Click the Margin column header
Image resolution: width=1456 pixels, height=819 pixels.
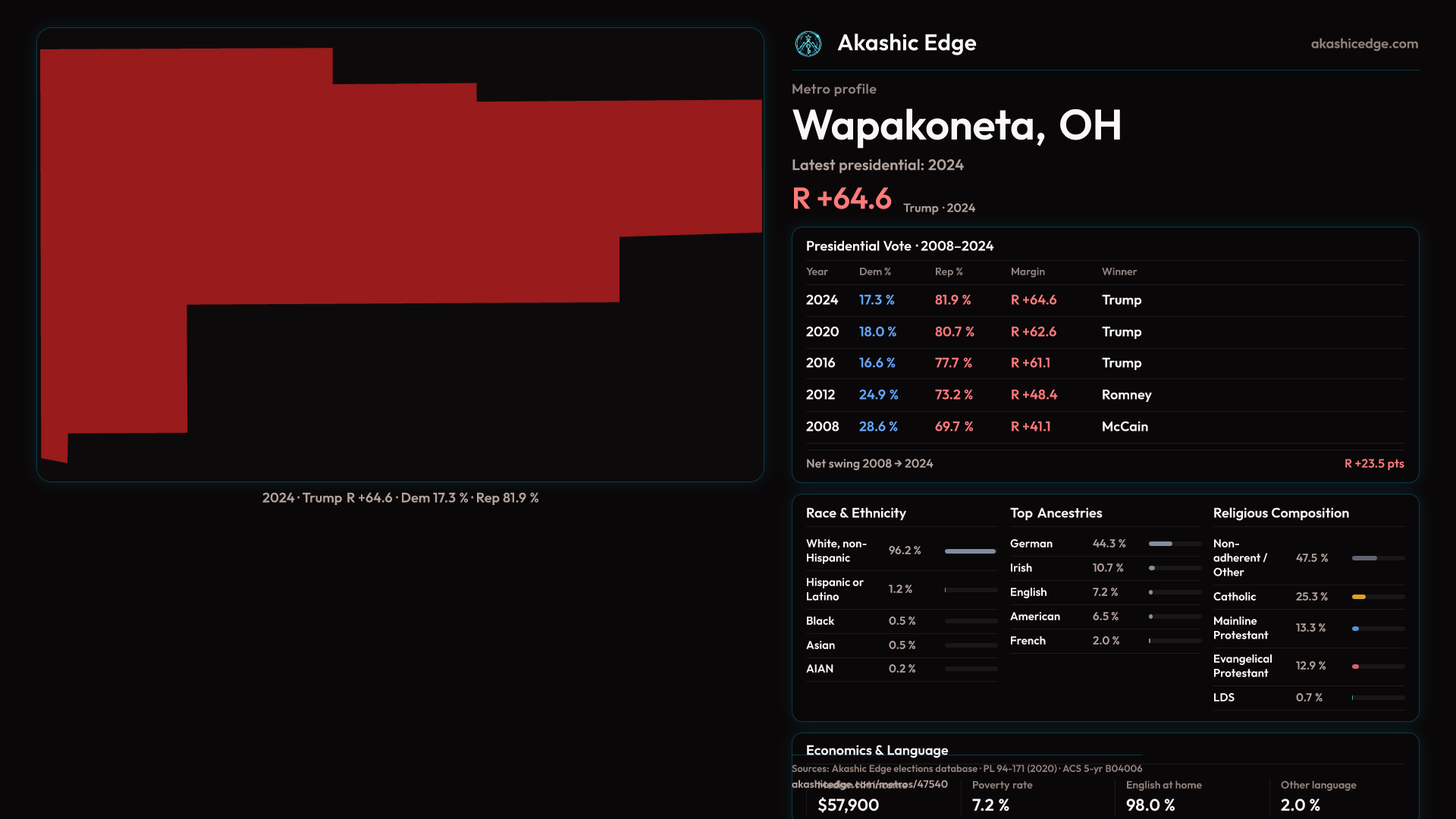click(1028, 271)
